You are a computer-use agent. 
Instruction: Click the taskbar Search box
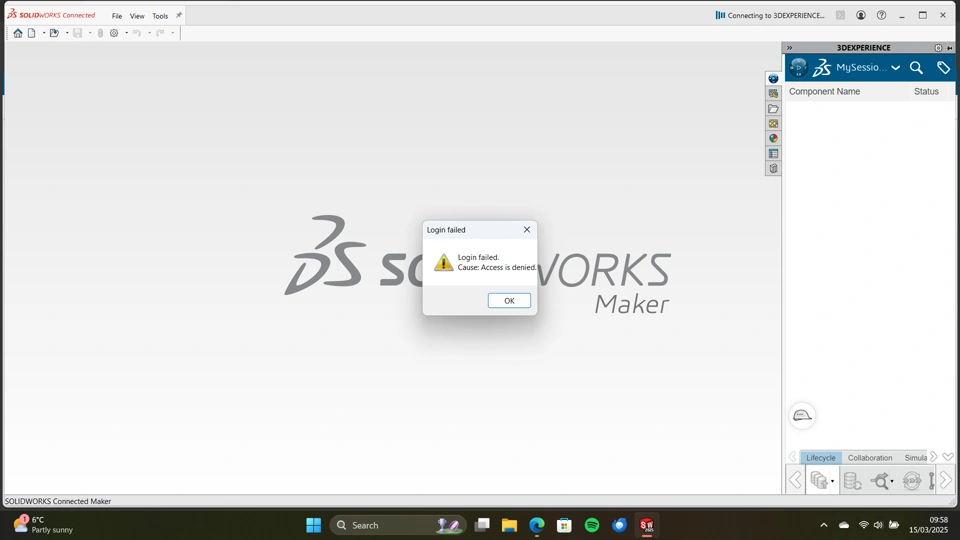pyautogui.click(x=398, y=525)
